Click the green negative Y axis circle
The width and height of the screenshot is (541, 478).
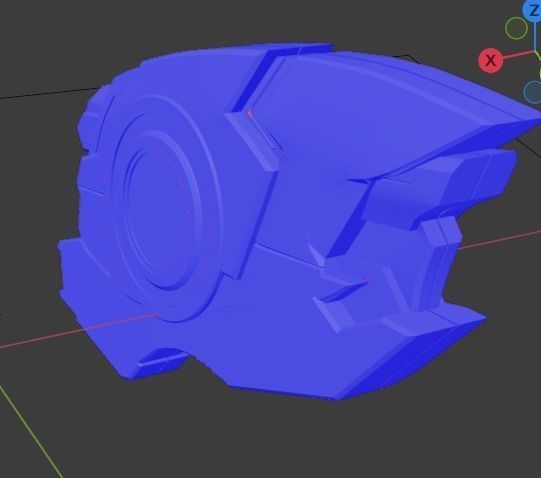click(x=516, y=28)
